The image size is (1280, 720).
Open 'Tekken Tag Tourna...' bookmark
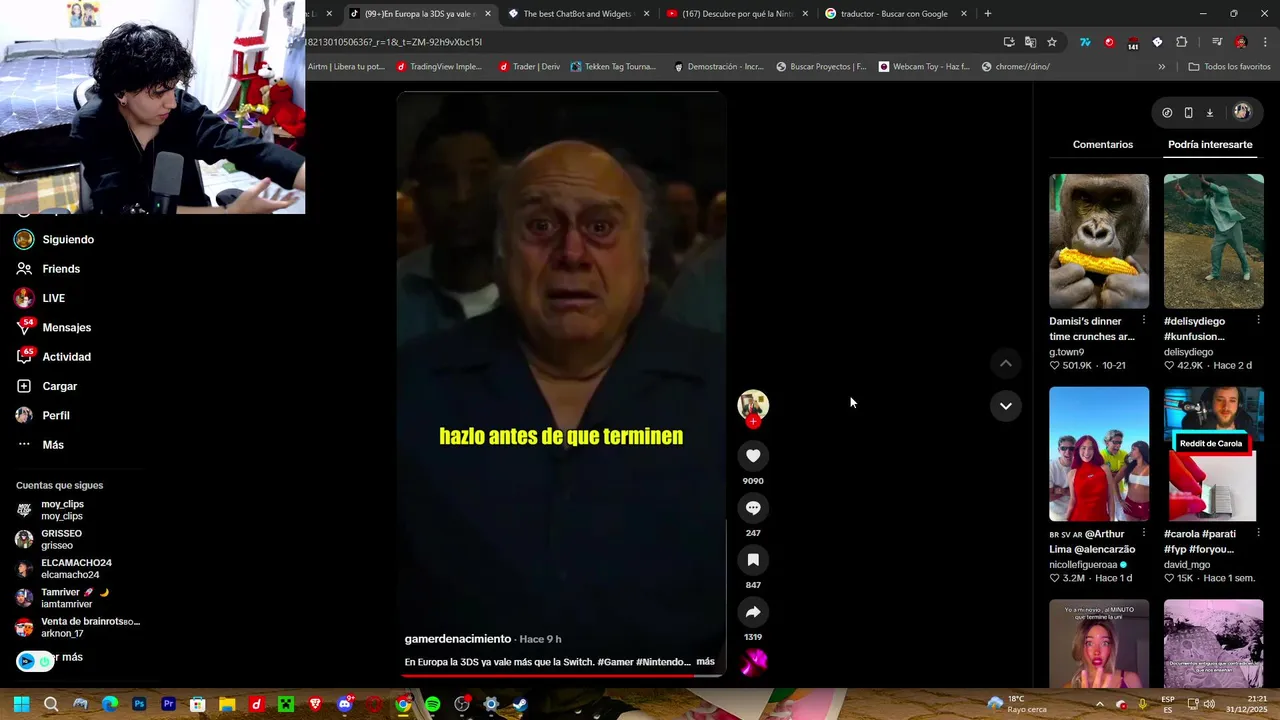(613, 67)
